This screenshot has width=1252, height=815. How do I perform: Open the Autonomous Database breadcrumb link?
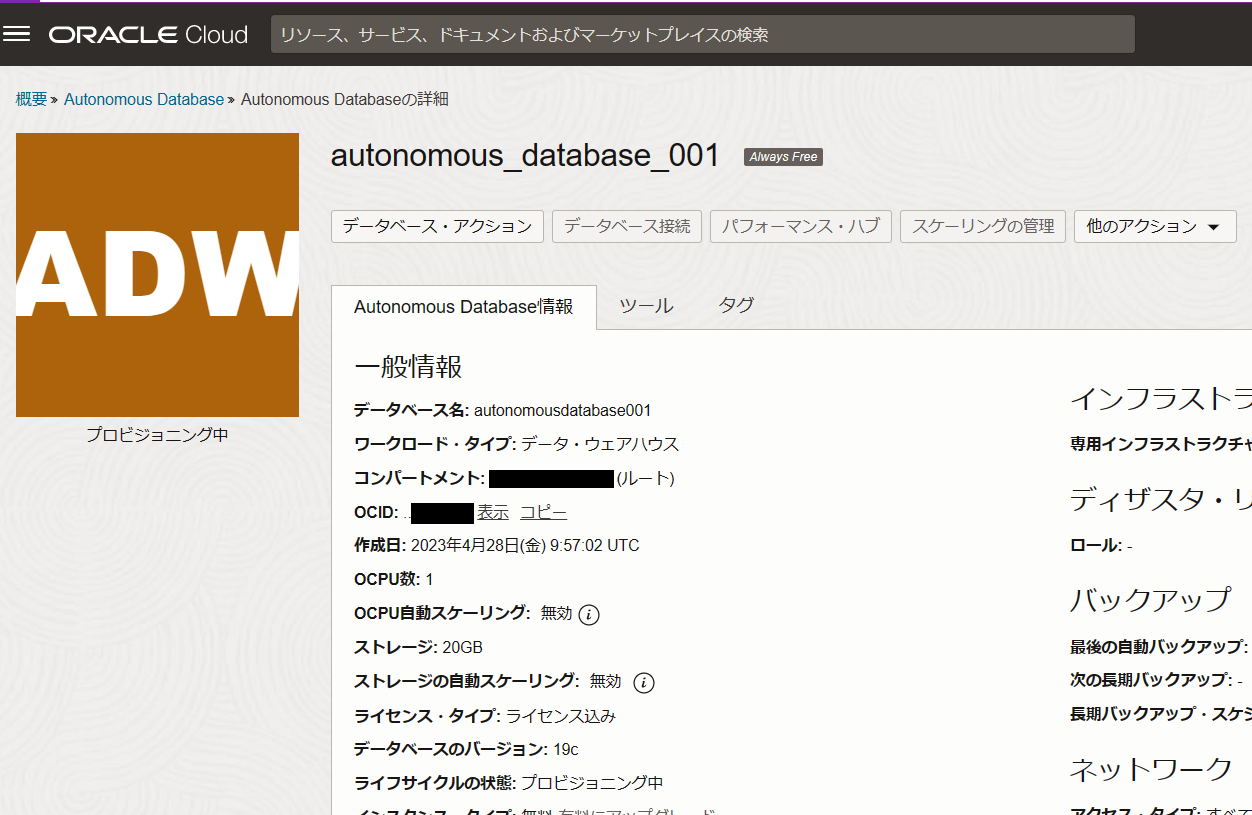point(144,99)
